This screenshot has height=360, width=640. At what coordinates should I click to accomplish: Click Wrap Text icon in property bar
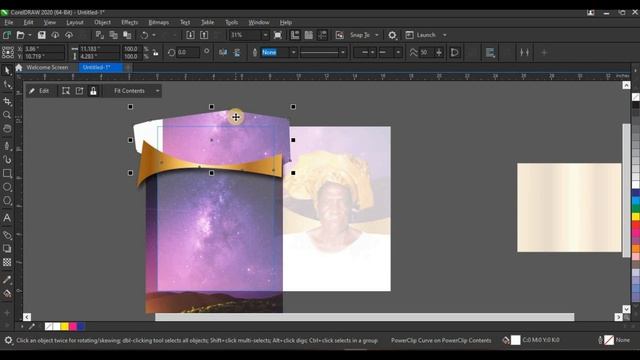tap(490, 52)
